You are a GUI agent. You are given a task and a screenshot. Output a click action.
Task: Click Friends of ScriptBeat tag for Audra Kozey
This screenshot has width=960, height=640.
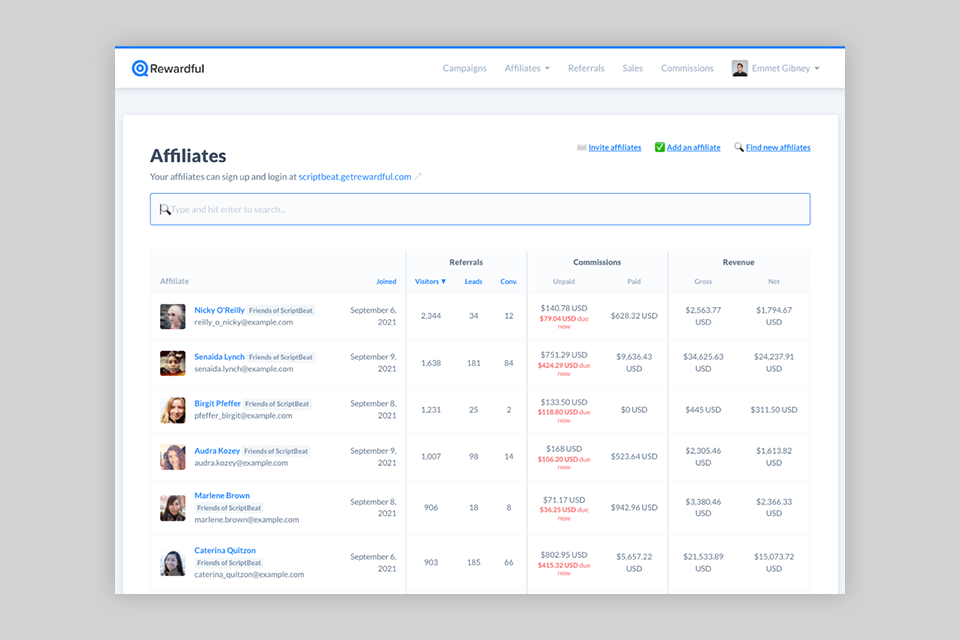pyautogui.click(x=276, y=451)
